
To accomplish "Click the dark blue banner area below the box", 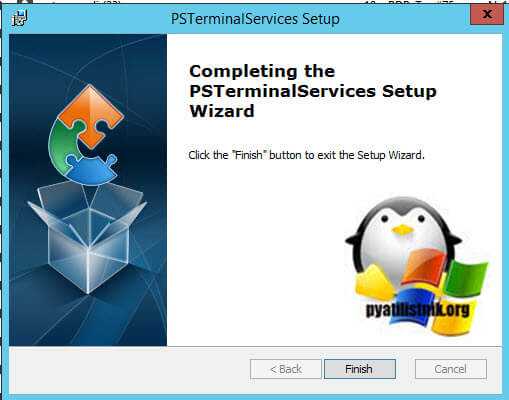I will [87, 319].
